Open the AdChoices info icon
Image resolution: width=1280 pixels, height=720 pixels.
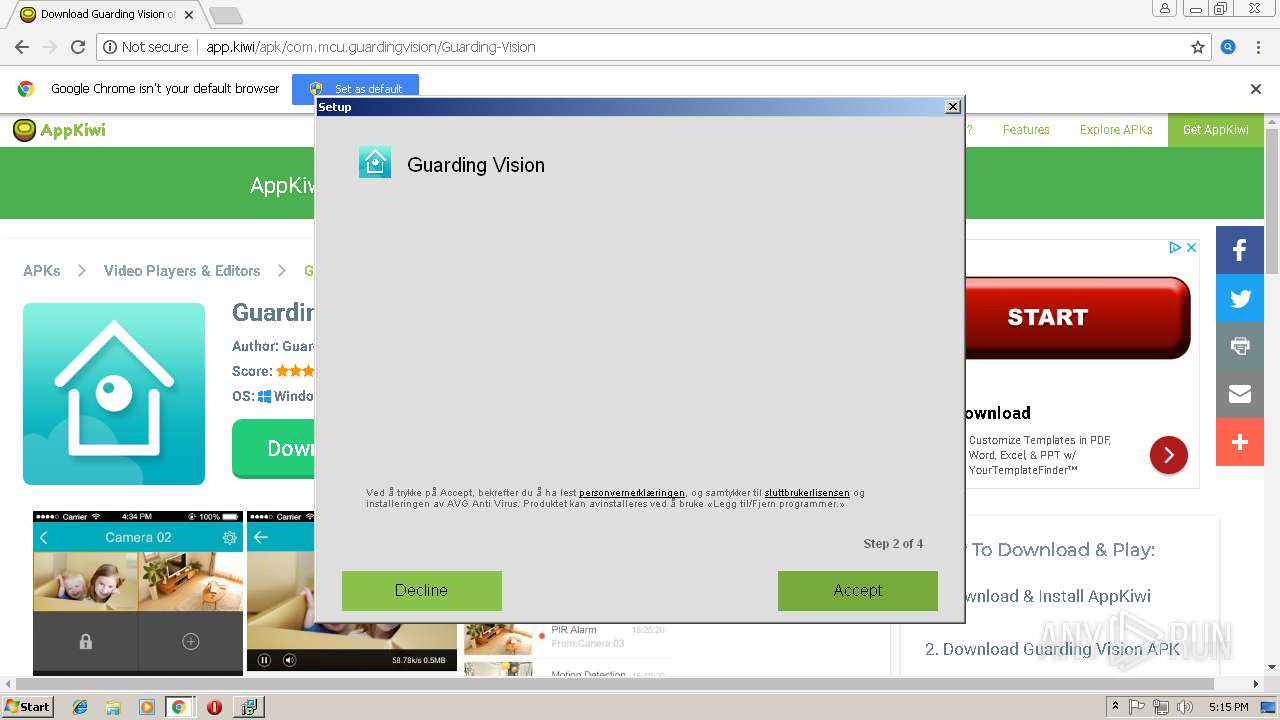tap(1176, 247)
